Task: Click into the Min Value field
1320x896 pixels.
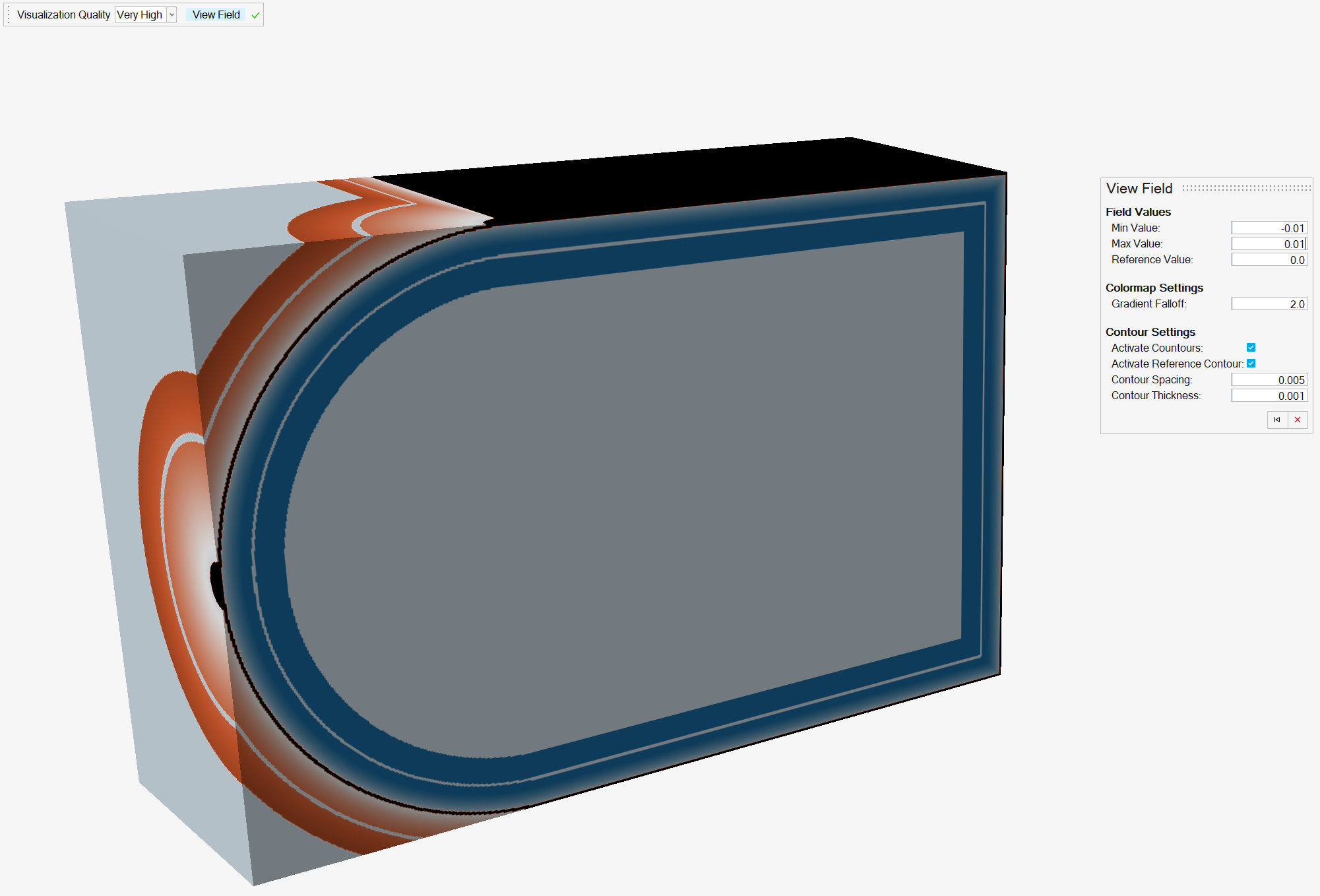Action: 1269,228
